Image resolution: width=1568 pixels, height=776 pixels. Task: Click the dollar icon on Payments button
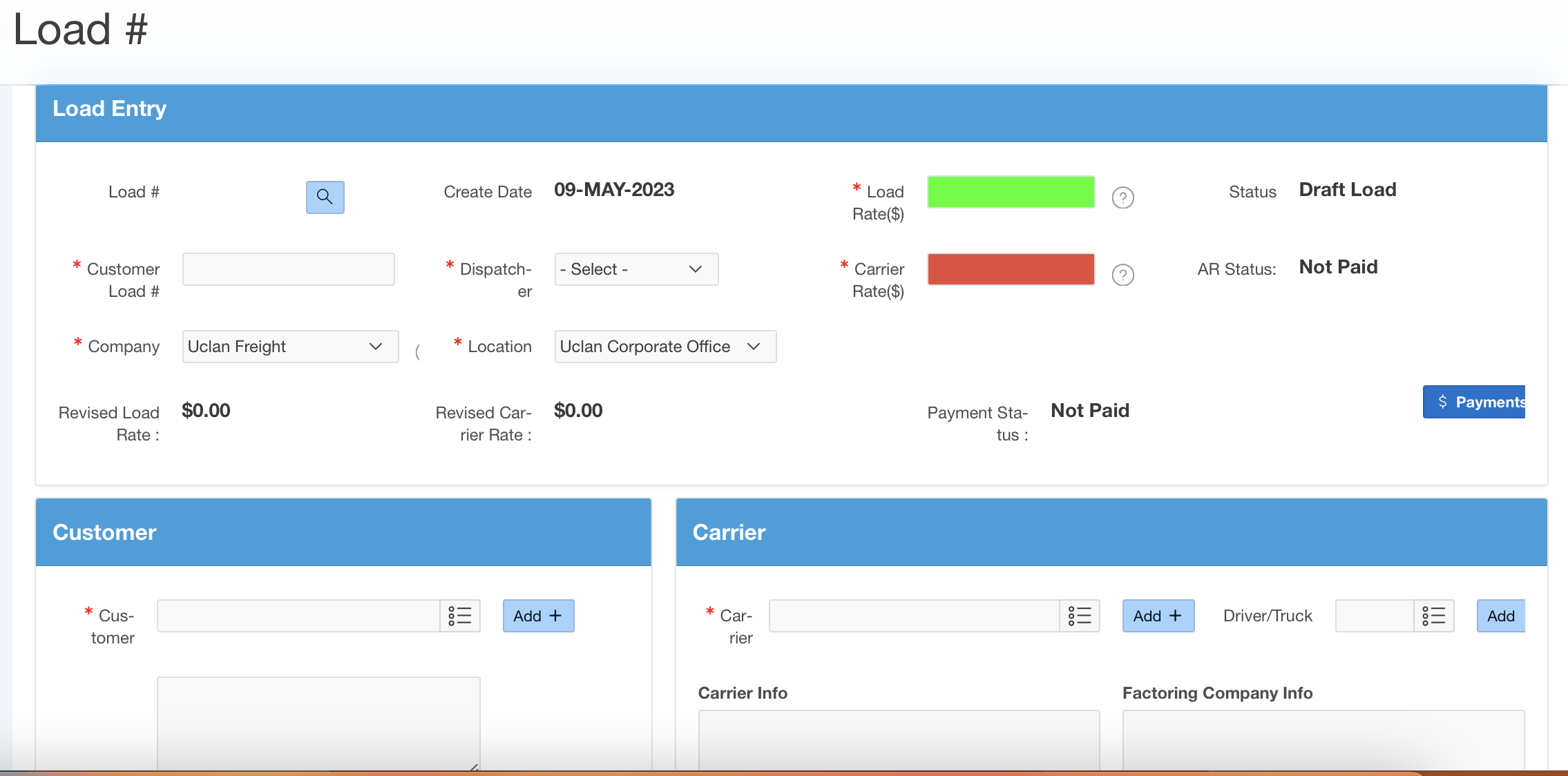(1442, 402)
